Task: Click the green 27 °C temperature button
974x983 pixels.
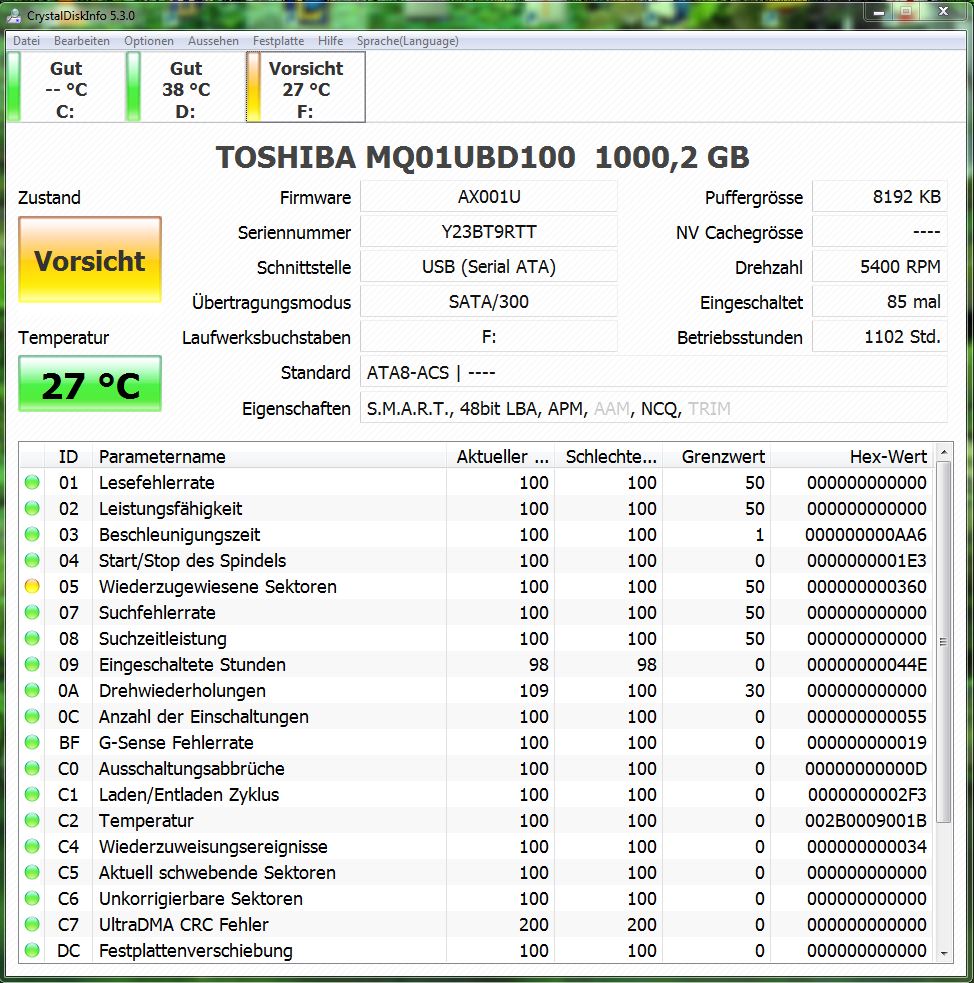Action: coord(90,384)
